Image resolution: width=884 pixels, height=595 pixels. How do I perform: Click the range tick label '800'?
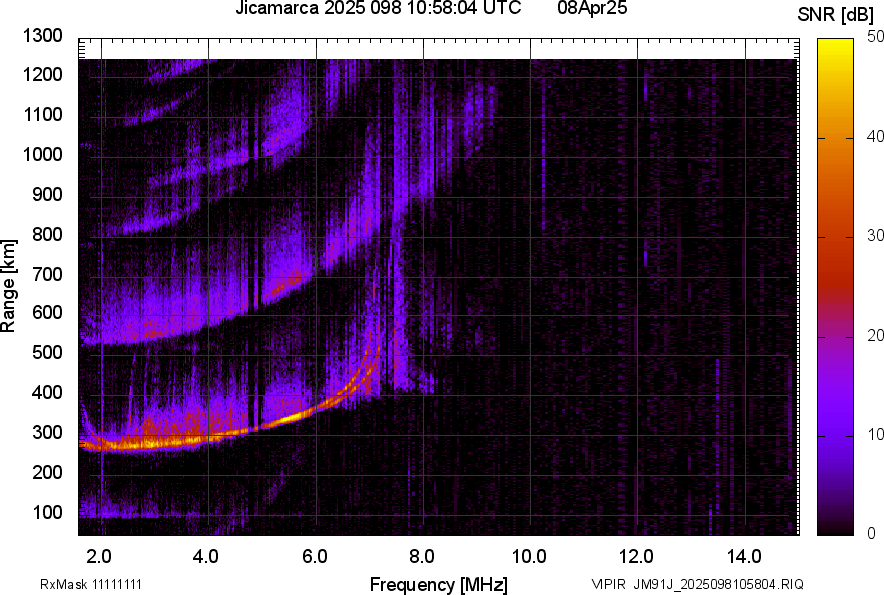pyautogui.click(x=47, y=234)
